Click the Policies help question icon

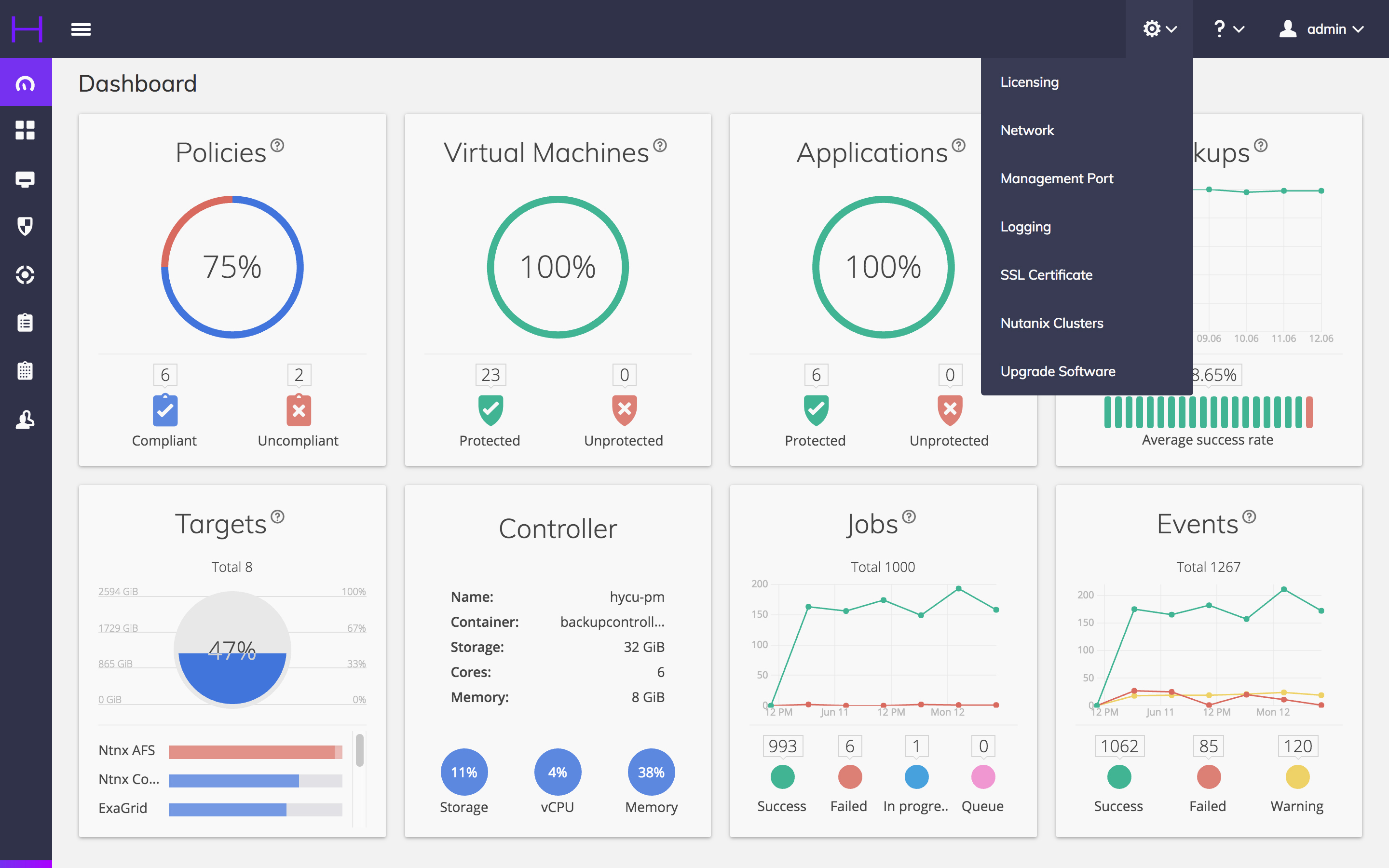click(277, 145)
